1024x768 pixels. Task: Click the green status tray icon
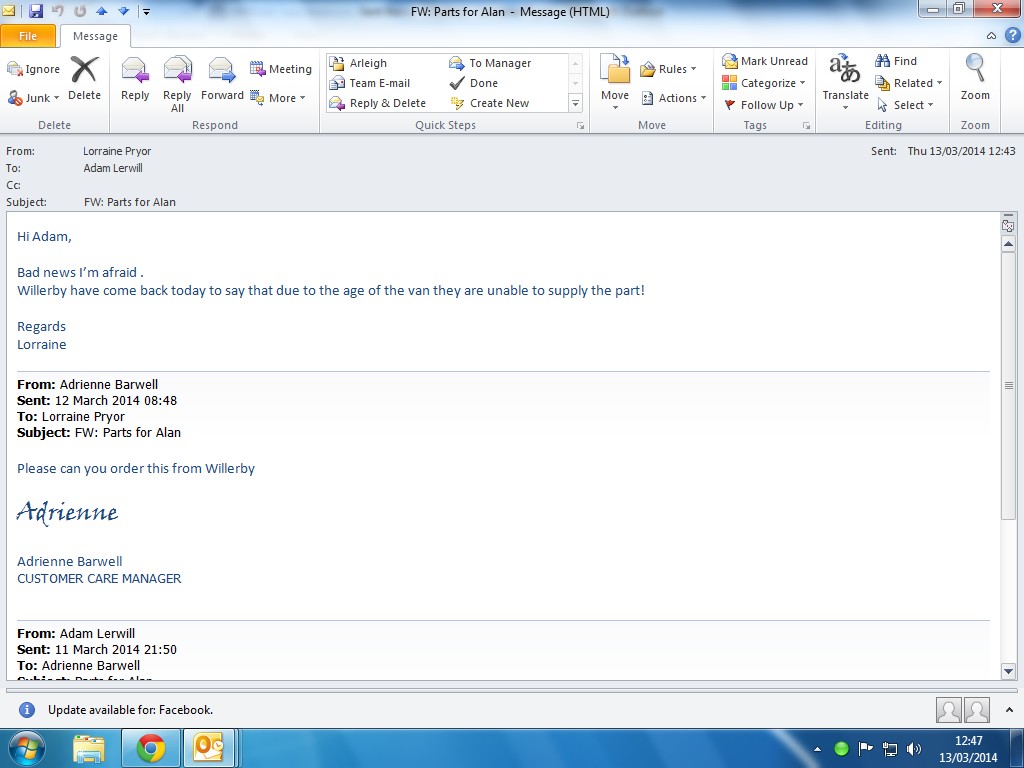click(x=841, y=748)
